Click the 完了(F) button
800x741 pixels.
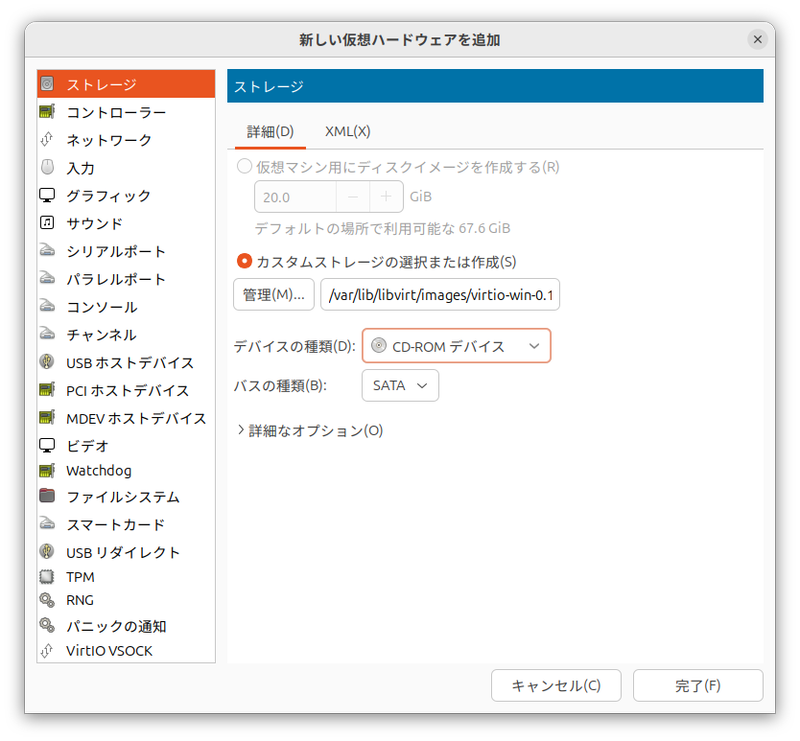(698, 685)
